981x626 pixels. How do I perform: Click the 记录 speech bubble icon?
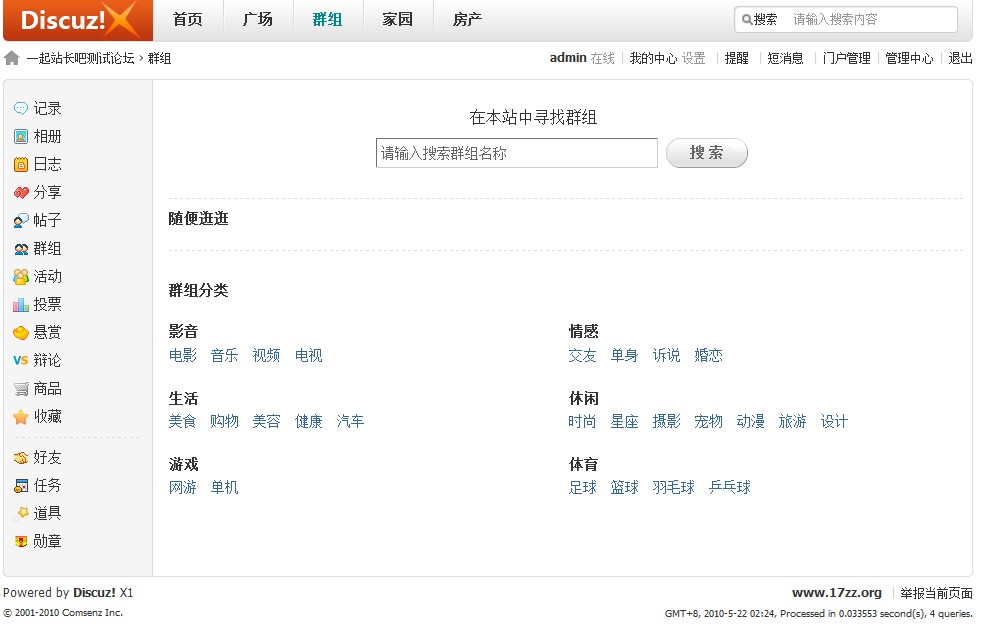pyautogui.click(x=21, y=108)
